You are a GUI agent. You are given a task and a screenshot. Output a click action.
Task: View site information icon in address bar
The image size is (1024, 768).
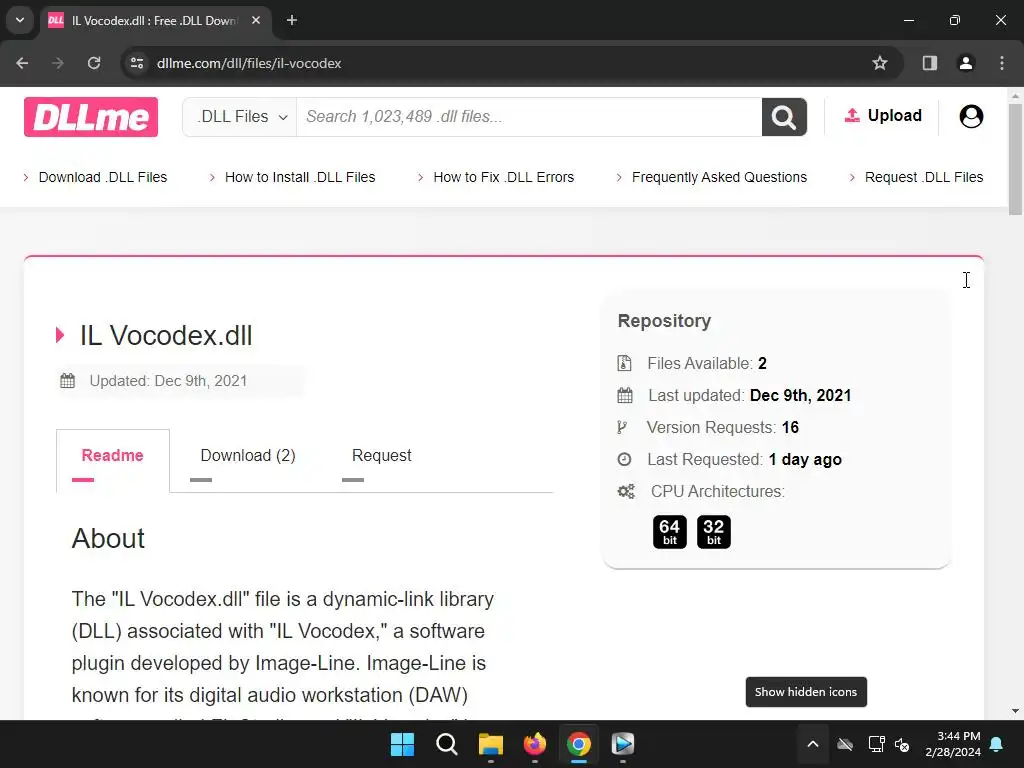coord(137,63)
